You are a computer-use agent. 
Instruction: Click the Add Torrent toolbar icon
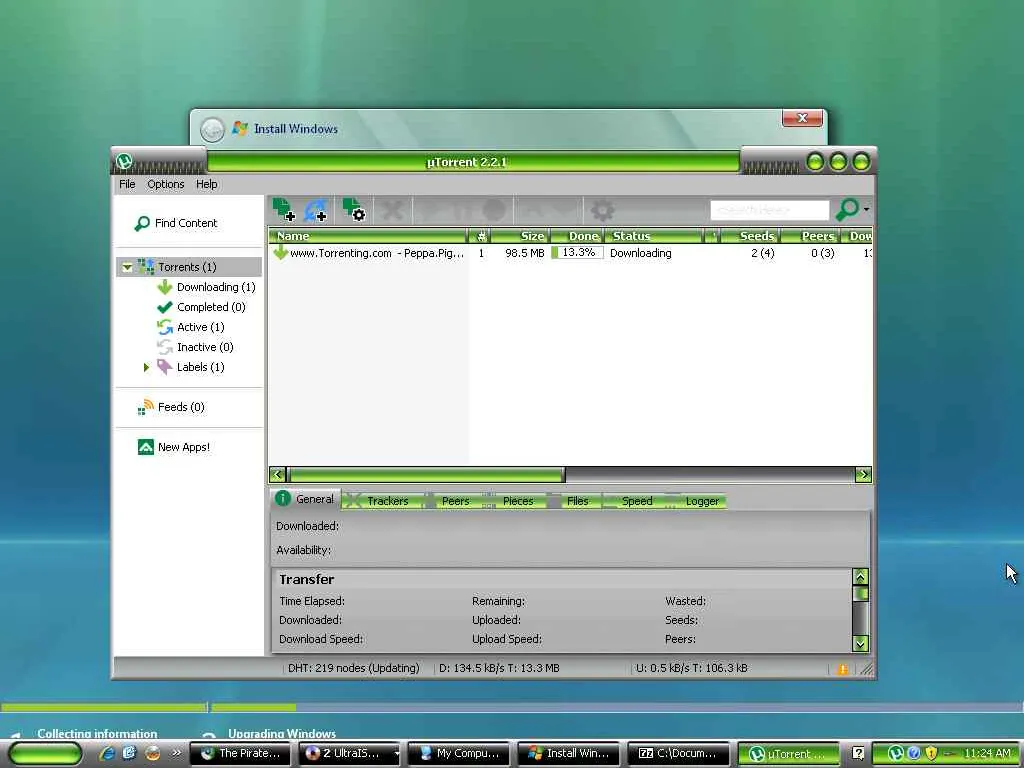(x=283, y=210)
